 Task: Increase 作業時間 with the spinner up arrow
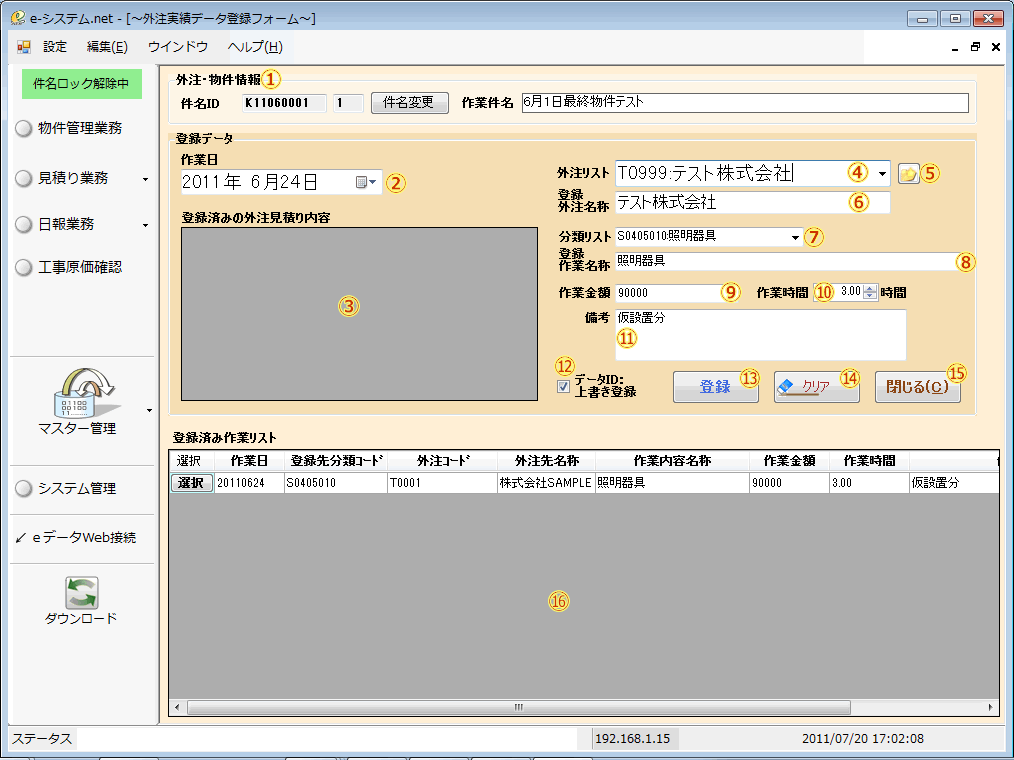(870, 288)
